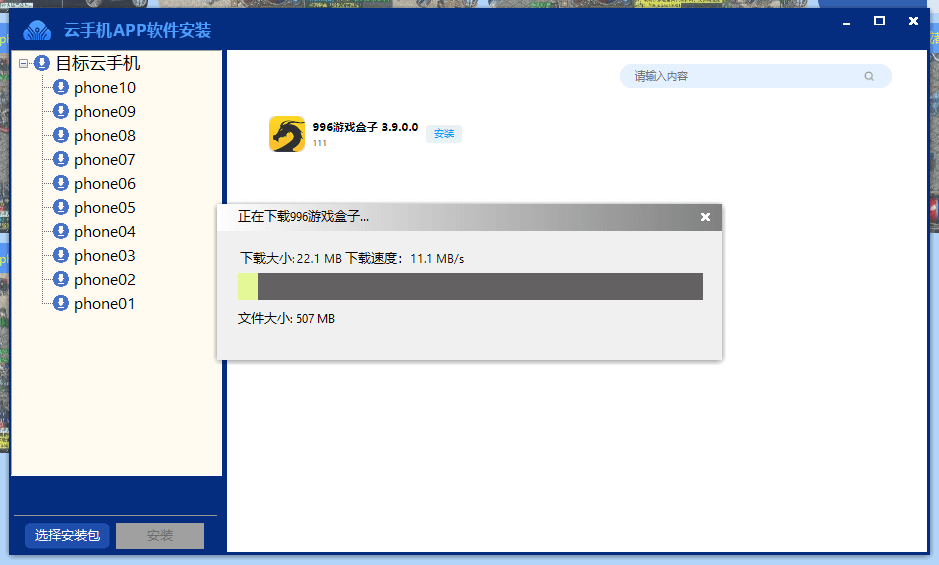Click the download icon next to phone10
The image size is (939, 565).
60,87
